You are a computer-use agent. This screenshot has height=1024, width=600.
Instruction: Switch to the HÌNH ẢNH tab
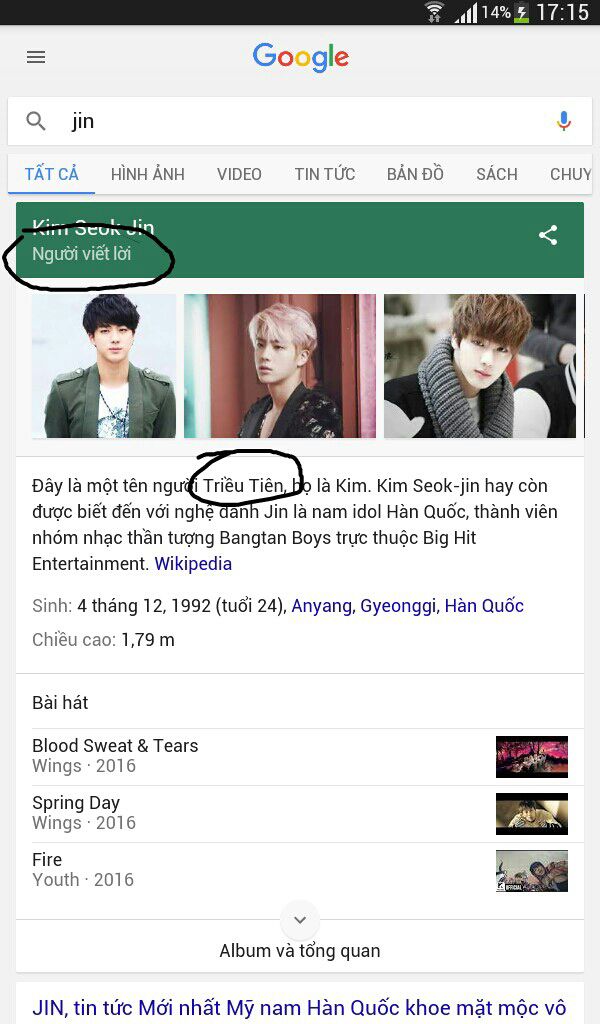pos(148,174)
